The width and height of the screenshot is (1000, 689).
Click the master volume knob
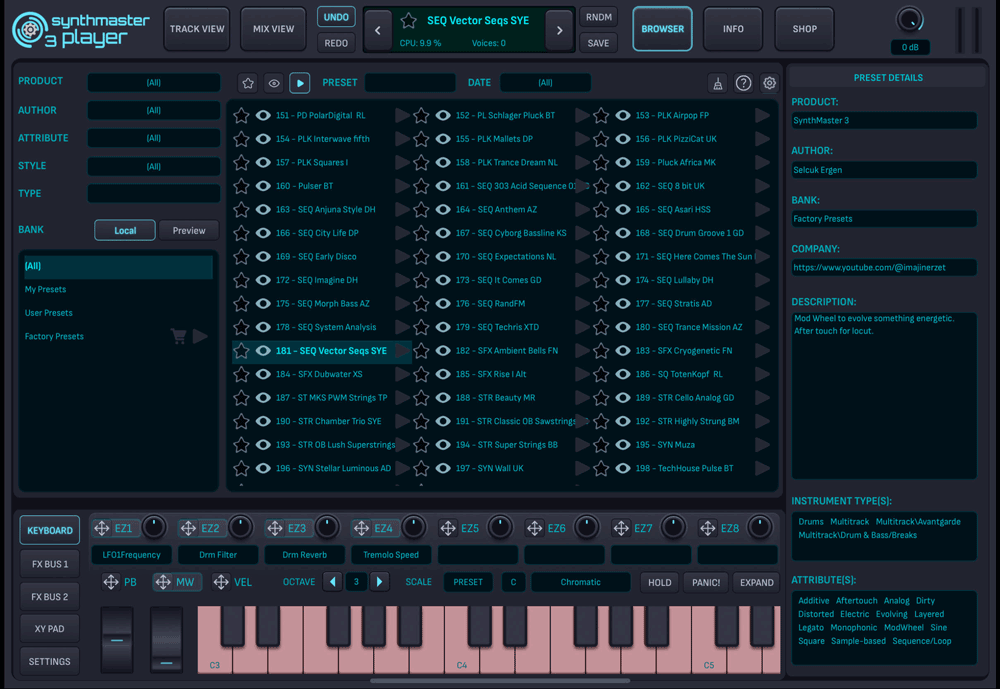coord(909,20)
